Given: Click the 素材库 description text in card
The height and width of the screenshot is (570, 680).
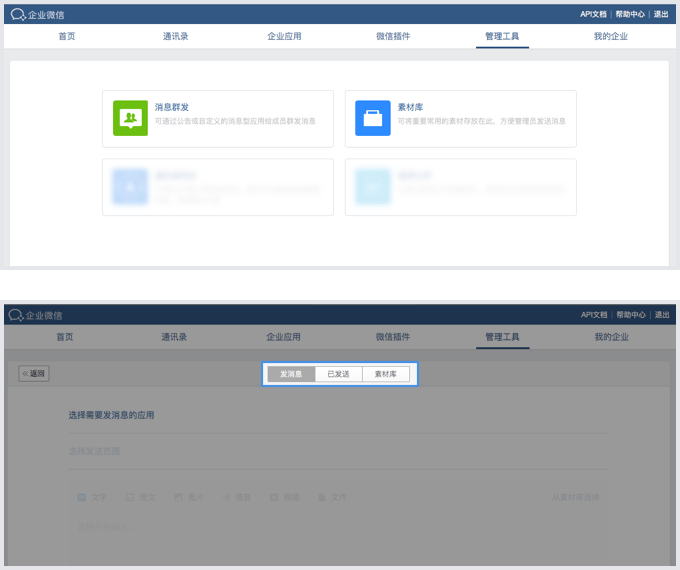Looking at the screenshot, I should coord(482,121).
